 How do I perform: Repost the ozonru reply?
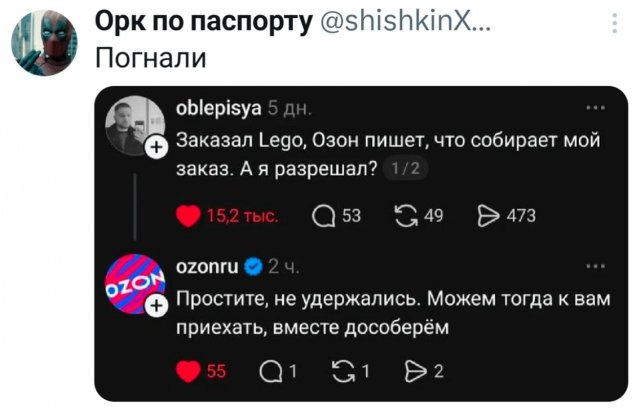click(x=343, y=372)
